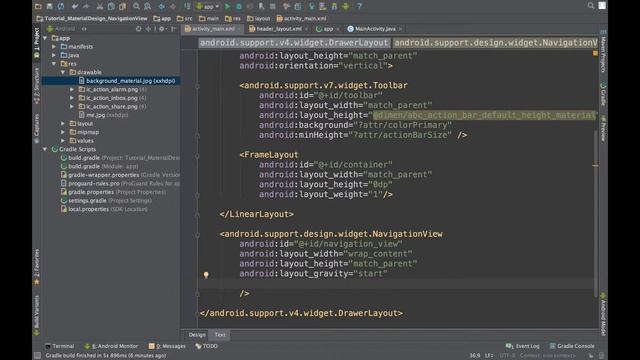Switch to the app editor tab
The width and height of the screenshot is (640, 360).
pyautogui.click(x=327, y=29)
